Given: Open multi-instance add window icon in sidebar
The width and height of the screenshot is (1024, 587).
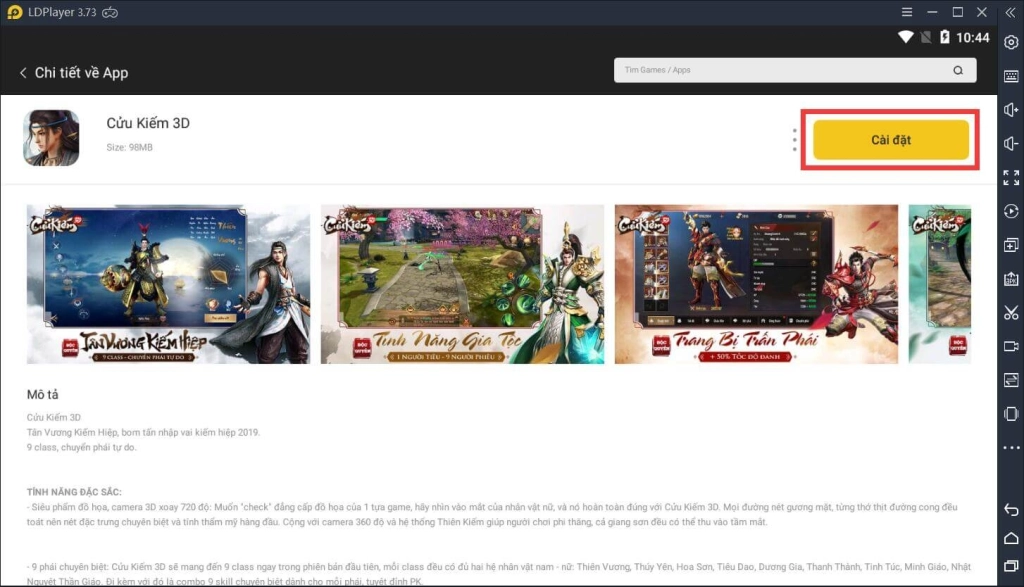Looking at the screenshot, I should (1011, 245).
